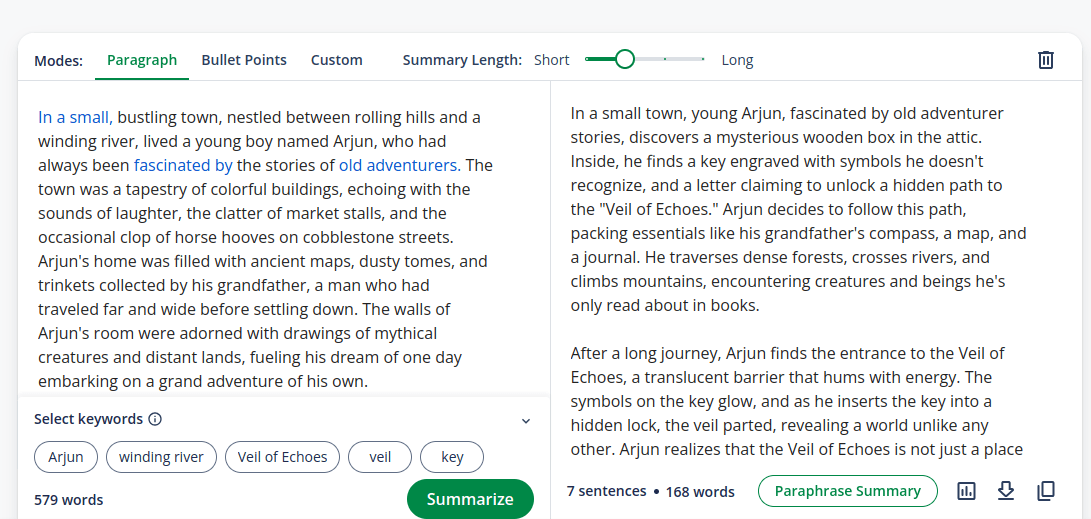Open the statistics chart icon
This screenshot has height=519, width=1091.
(966, 491)
